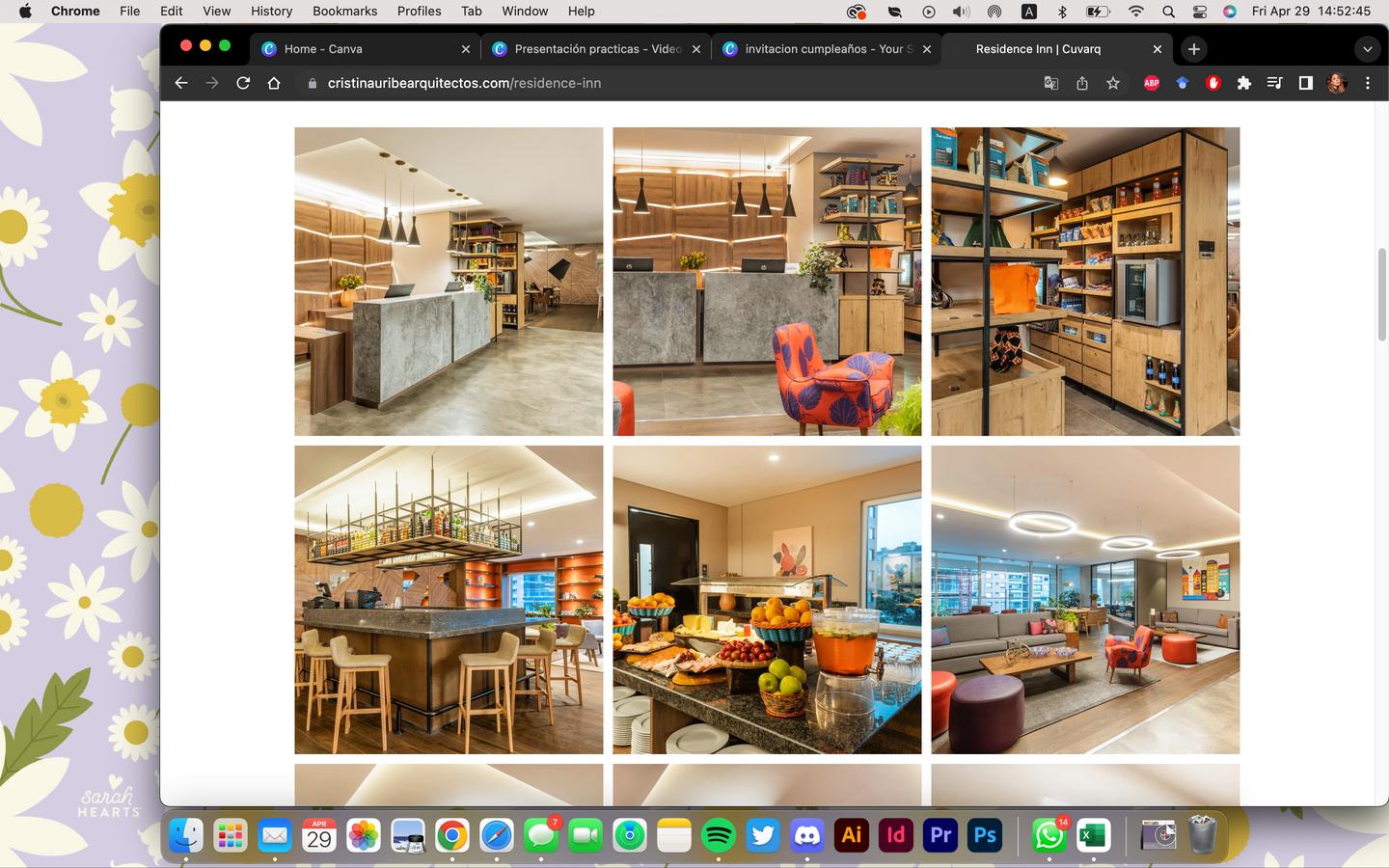Open the Creative Cloud menu bar icon
The image size is (1389, 868).
tap(856, 12)
